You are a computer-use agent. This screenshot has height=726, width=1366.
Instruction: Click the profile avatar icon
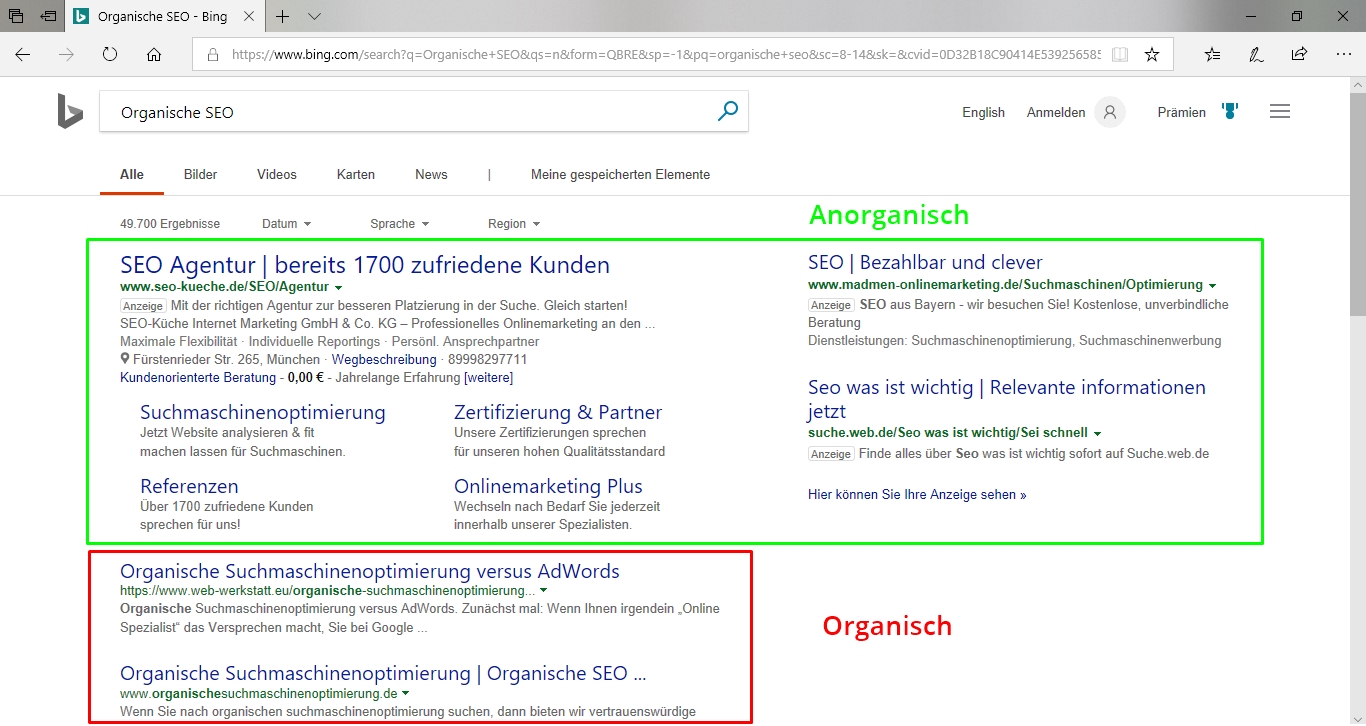[1109, 112]
